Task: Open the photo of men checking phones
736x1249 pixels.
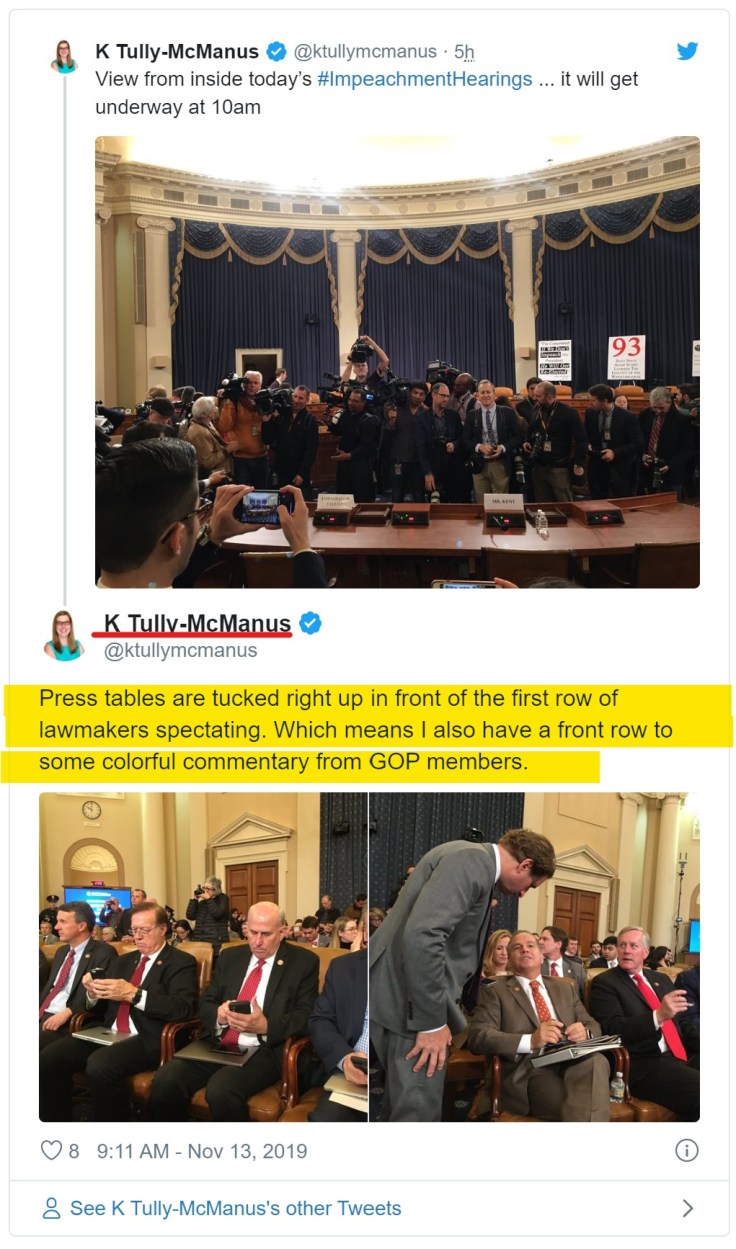Action: click(x=203, y=957)
